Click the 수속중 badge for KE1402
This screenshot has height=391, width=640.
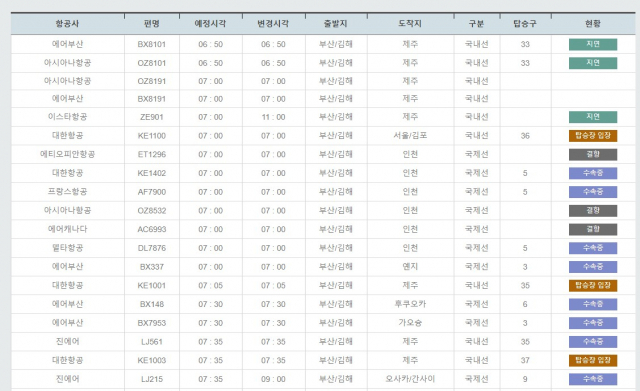593,173
